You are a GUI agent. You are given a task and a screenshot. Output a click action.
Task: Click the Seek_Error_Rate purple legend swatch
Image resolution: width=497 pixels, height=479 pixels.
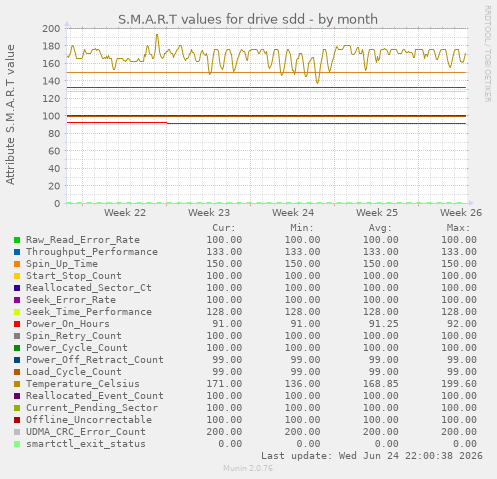pos(17,300)
